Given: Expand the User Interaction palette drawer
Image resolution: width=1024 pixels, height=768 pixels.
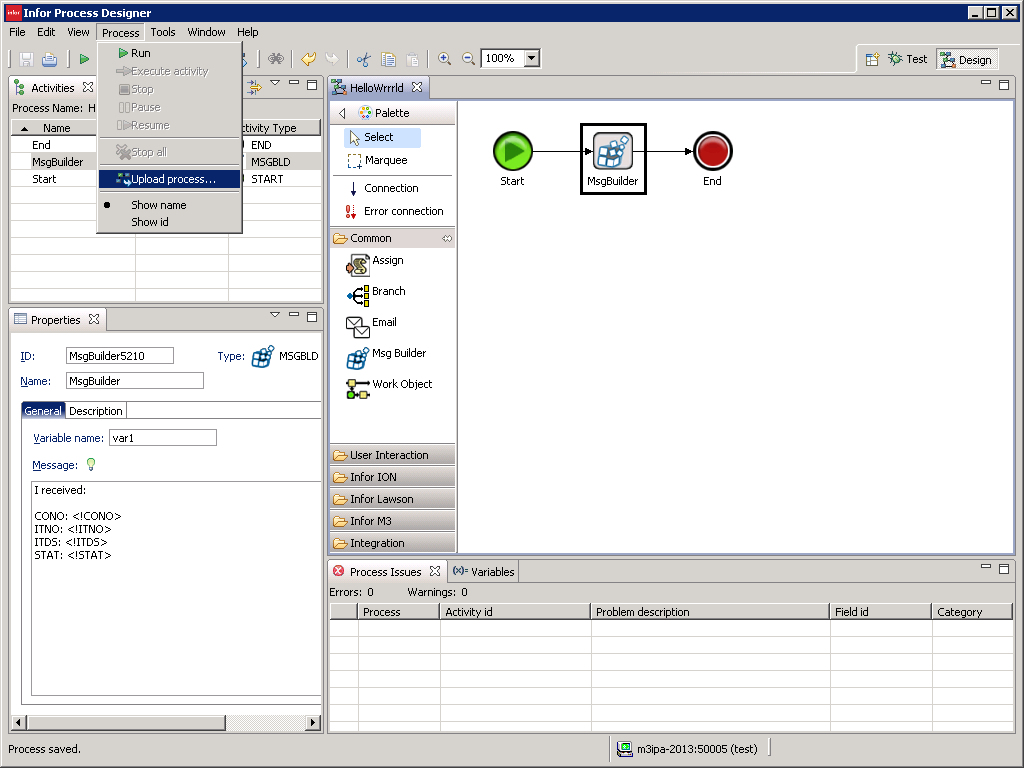Looking at the screenshot, I should coord(389,455).
